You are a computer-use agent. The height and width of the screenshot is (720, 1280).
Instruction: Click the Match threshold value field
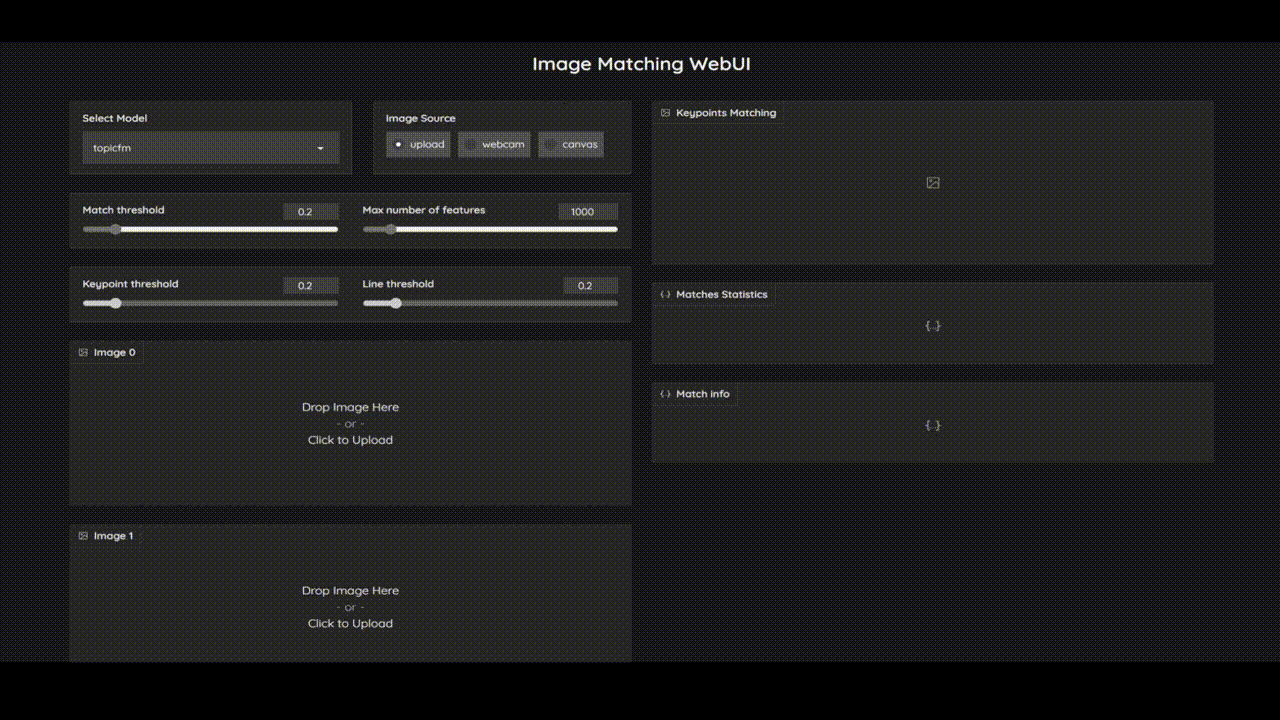tap(310, 212)
